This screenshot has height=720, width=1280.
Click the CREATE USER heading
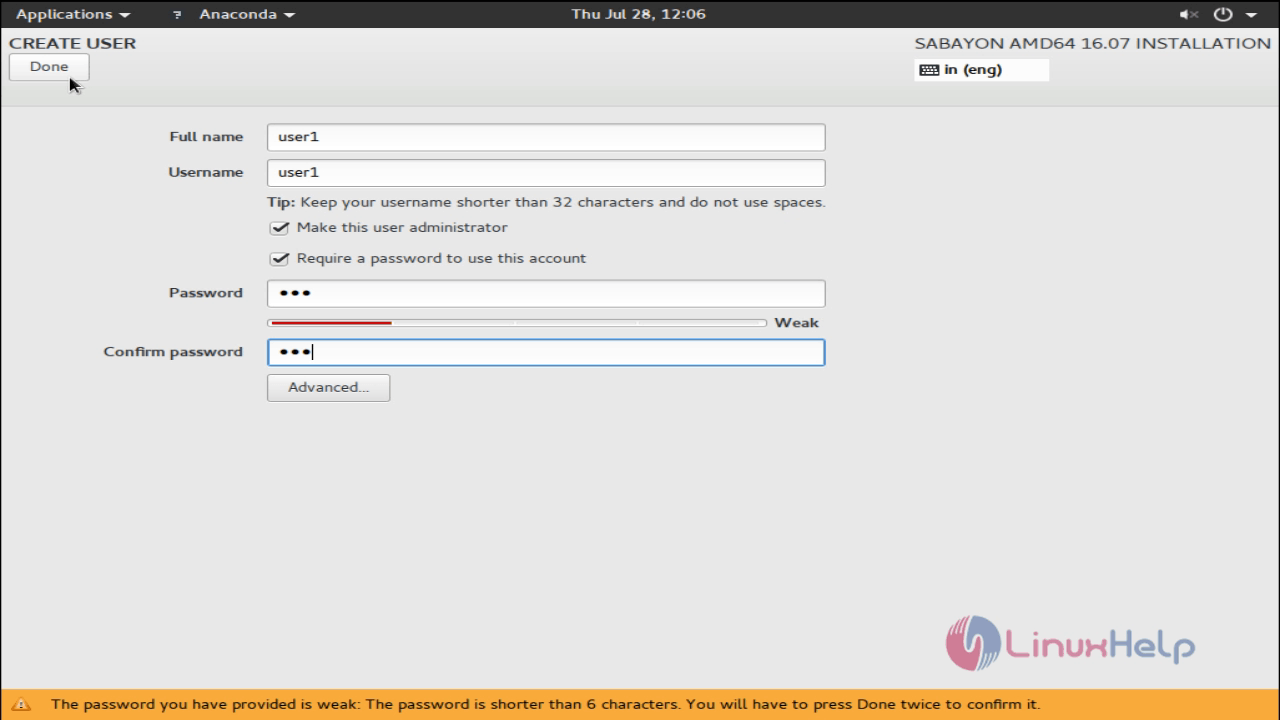pos(72,43)
